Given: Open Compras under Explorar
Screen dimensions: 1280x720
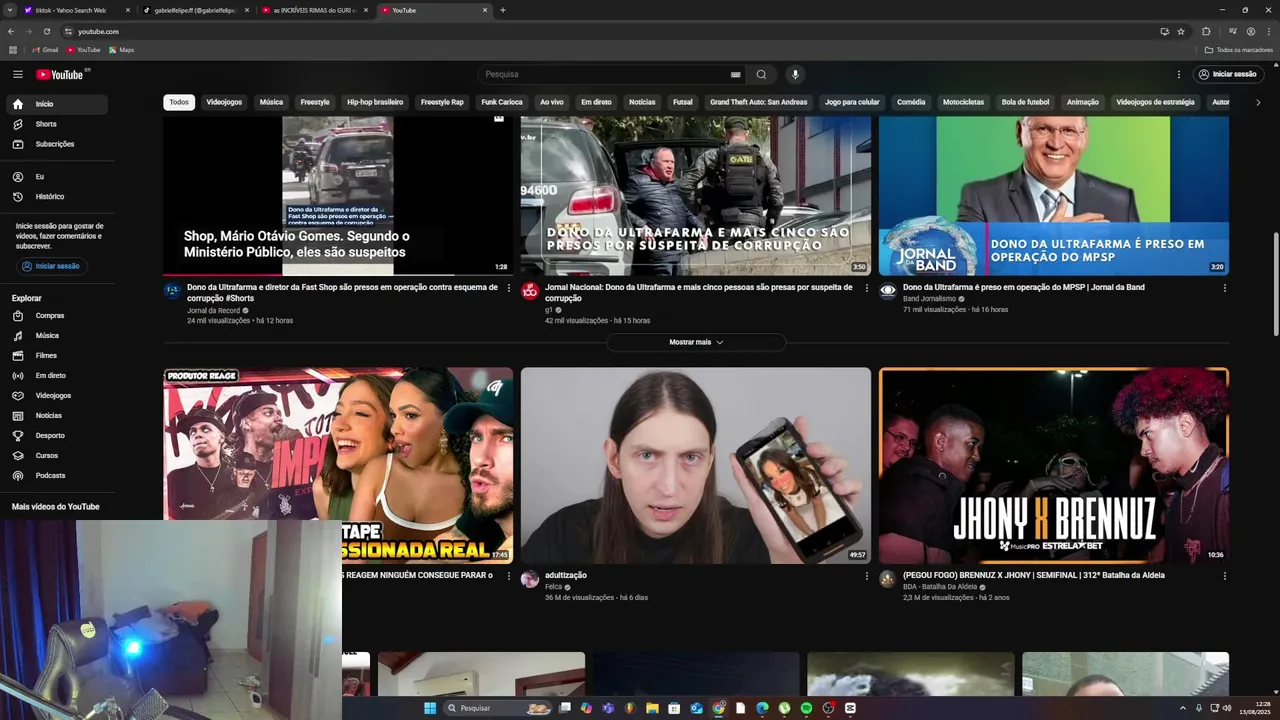Looking at the screenshot, I should [x=59, y=316].
